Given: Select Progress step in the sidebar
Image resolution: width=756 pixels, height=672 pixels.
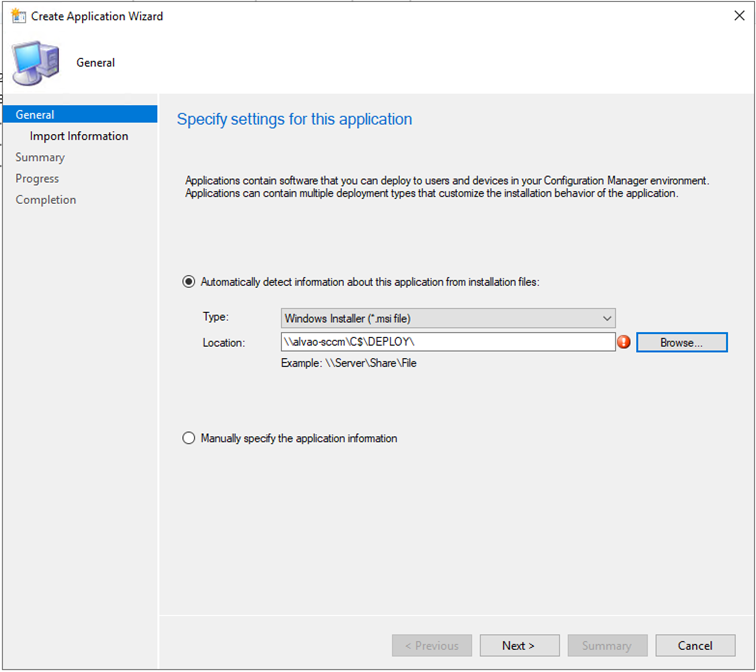Looking at the screenshot, I should (37, 178).
